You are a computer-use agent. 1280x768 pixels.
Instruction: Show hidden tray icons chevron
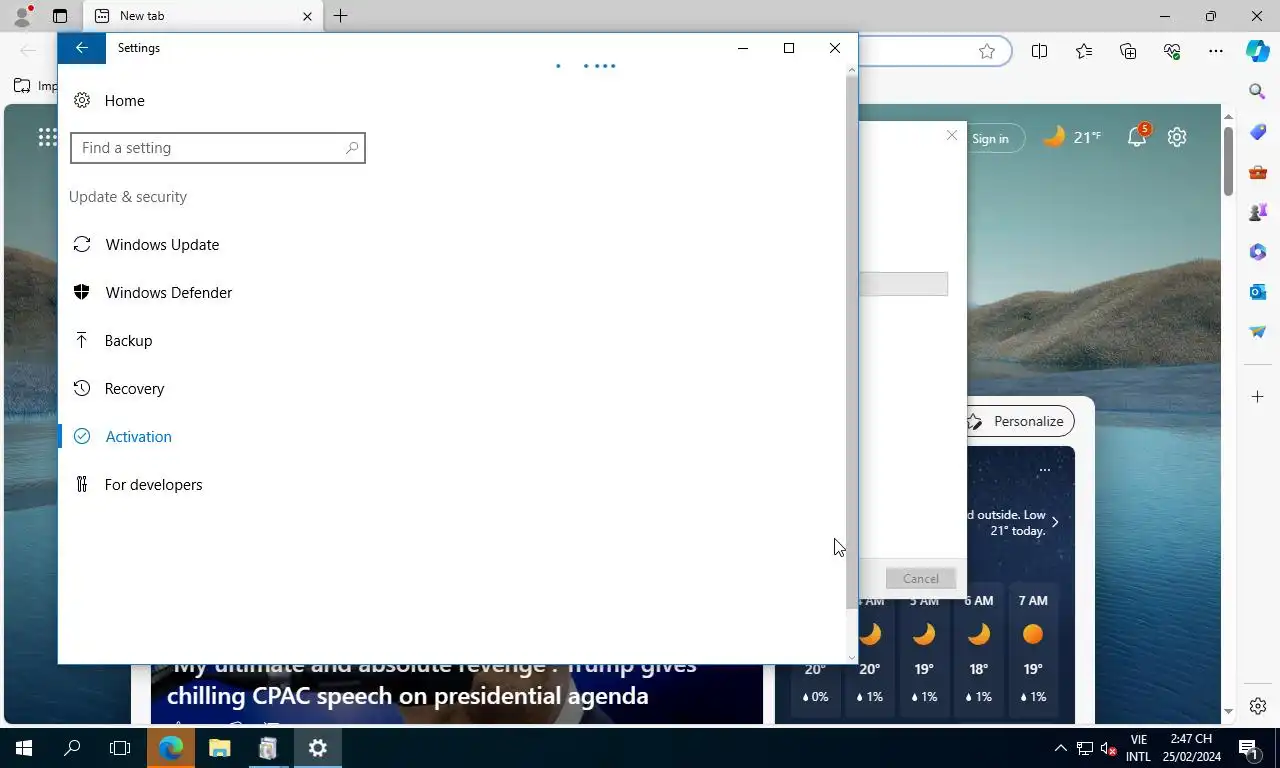[x=1061, y=748]
